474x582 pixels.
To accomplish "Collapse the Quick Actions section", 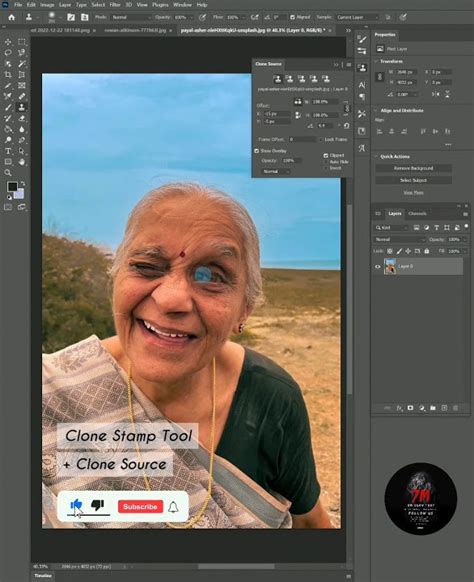I will pyautogui.click(x=376, y=157).
